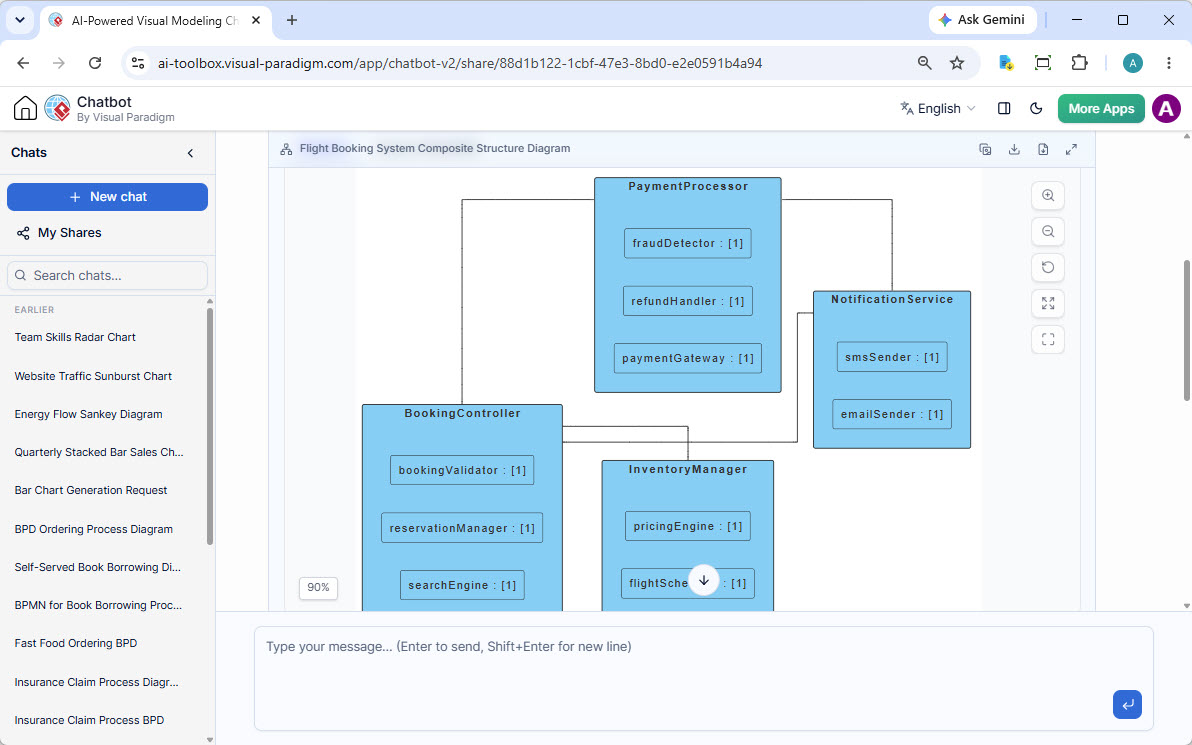Screen dimensions: 1192x745
Task: Open Insurance Claim Process BPD chat
Action: (89, 720)
